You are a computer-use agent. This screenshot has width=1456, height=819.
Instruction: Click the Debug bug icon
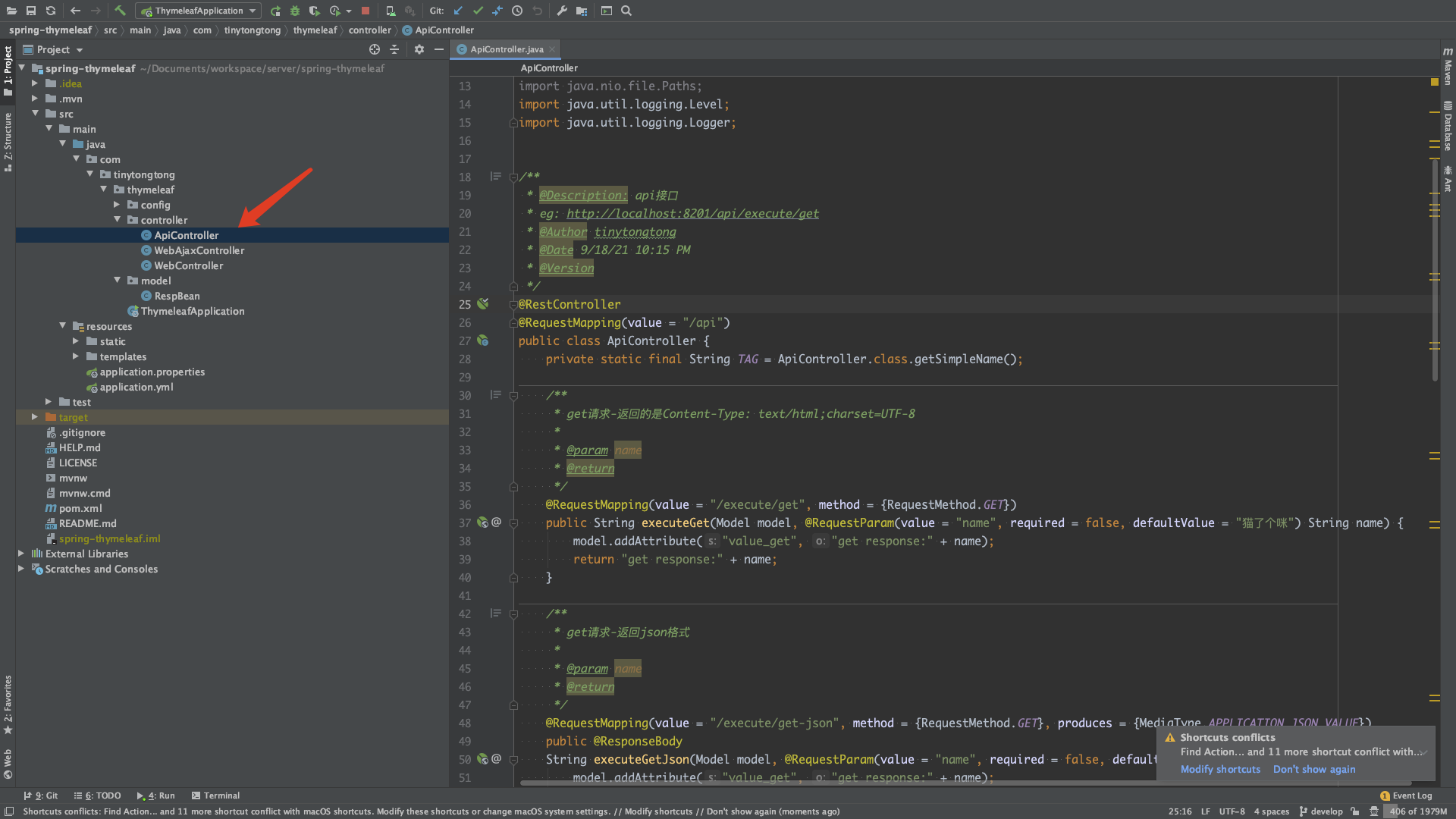click(x=295, y=11)
